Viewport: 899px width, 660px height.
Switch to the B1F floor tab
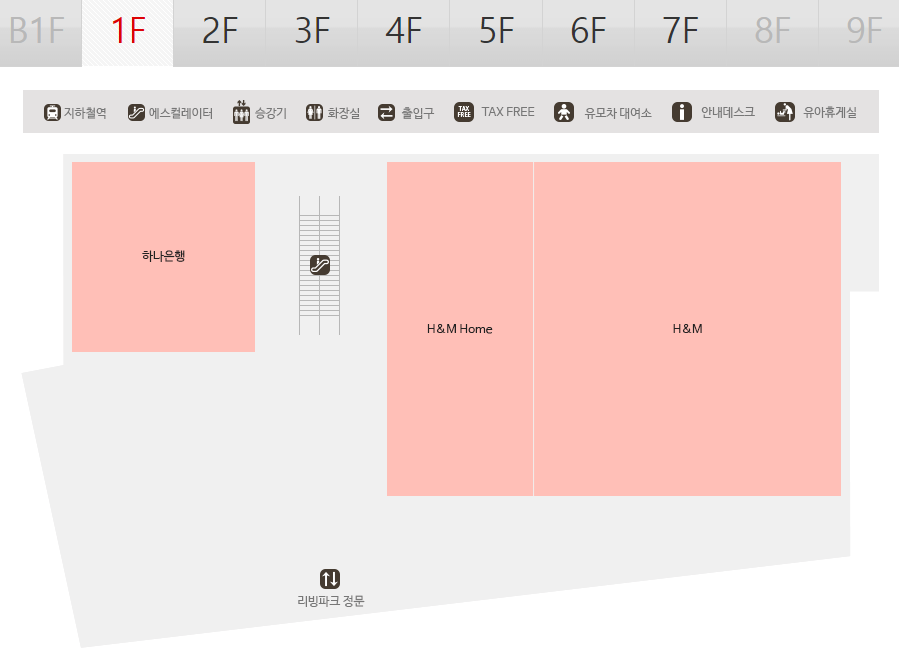(x=41, y=33)
